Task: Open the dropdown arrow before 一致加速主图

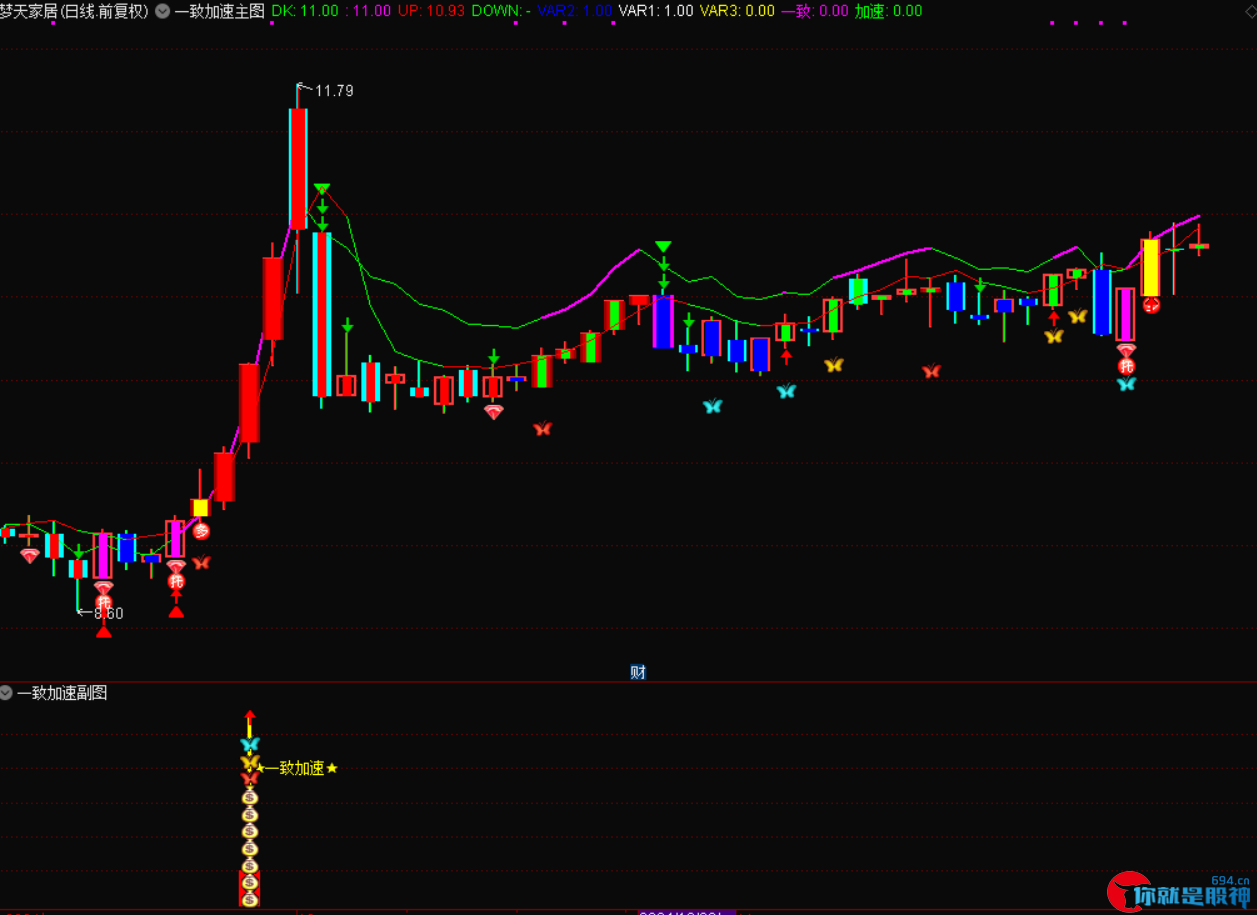Action: 162,11
